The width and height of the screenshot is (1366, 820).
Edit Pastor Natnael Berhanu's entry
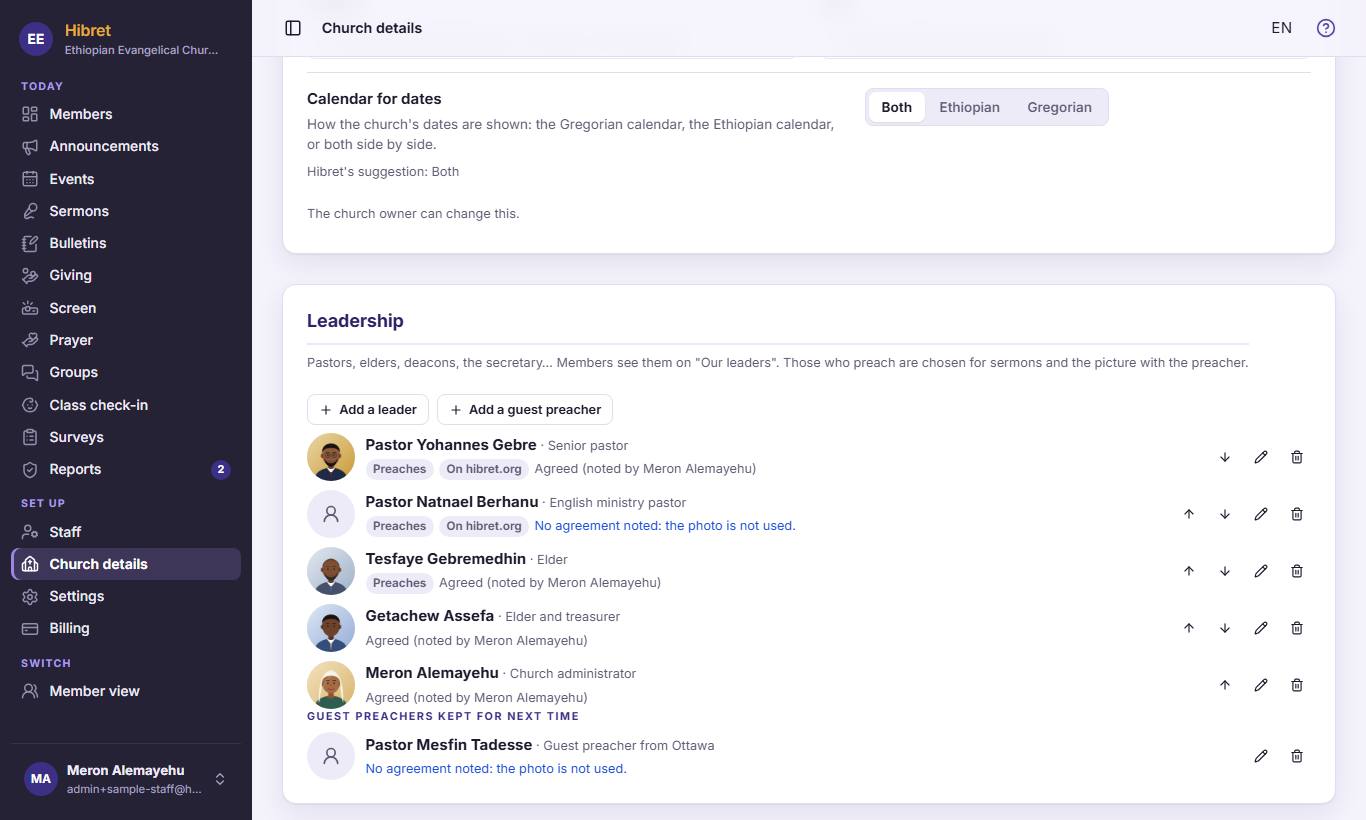point(1261,514)
